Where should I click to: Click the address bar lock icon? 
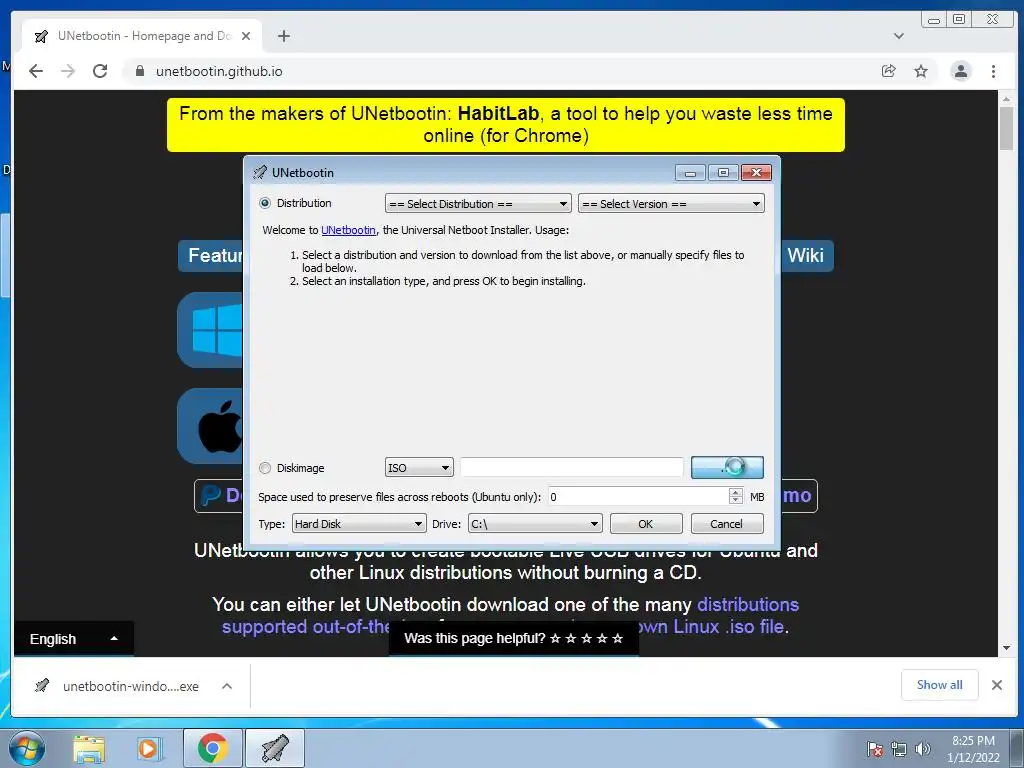[140, 71]
